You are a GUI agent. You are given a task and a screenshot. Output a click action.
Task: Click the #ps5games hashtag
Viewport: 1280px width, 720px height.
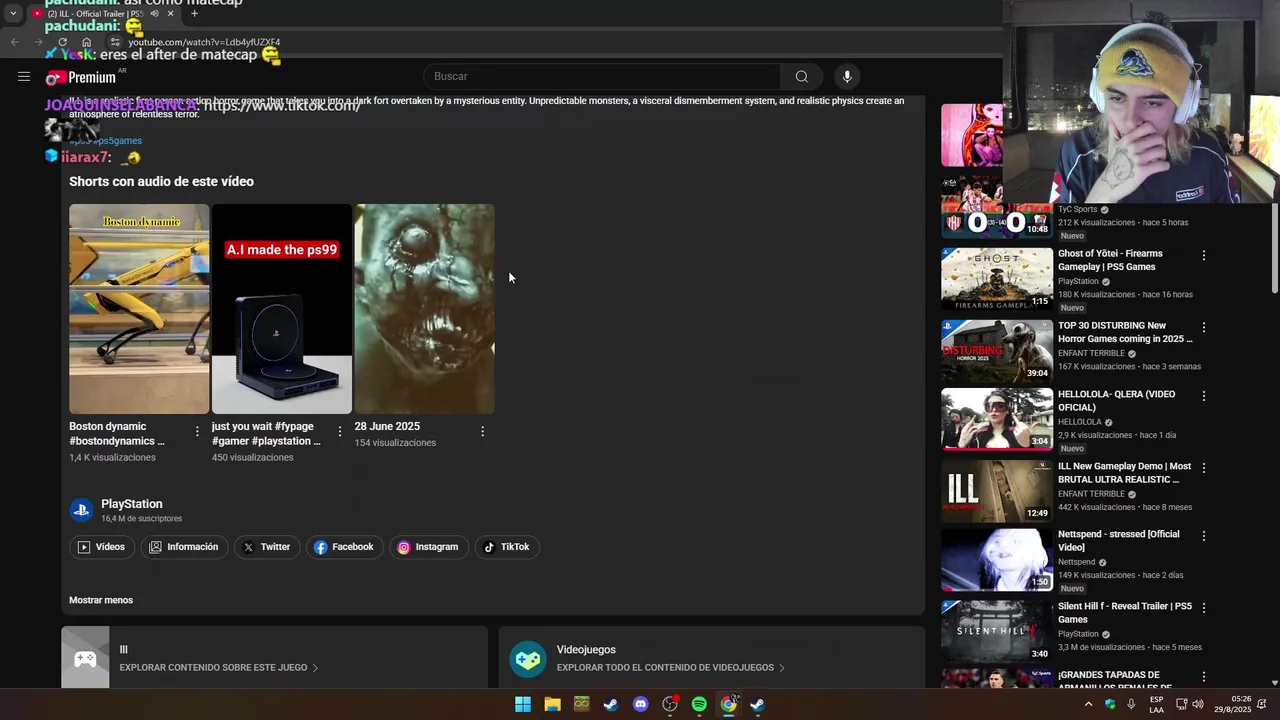pos(118,141)
